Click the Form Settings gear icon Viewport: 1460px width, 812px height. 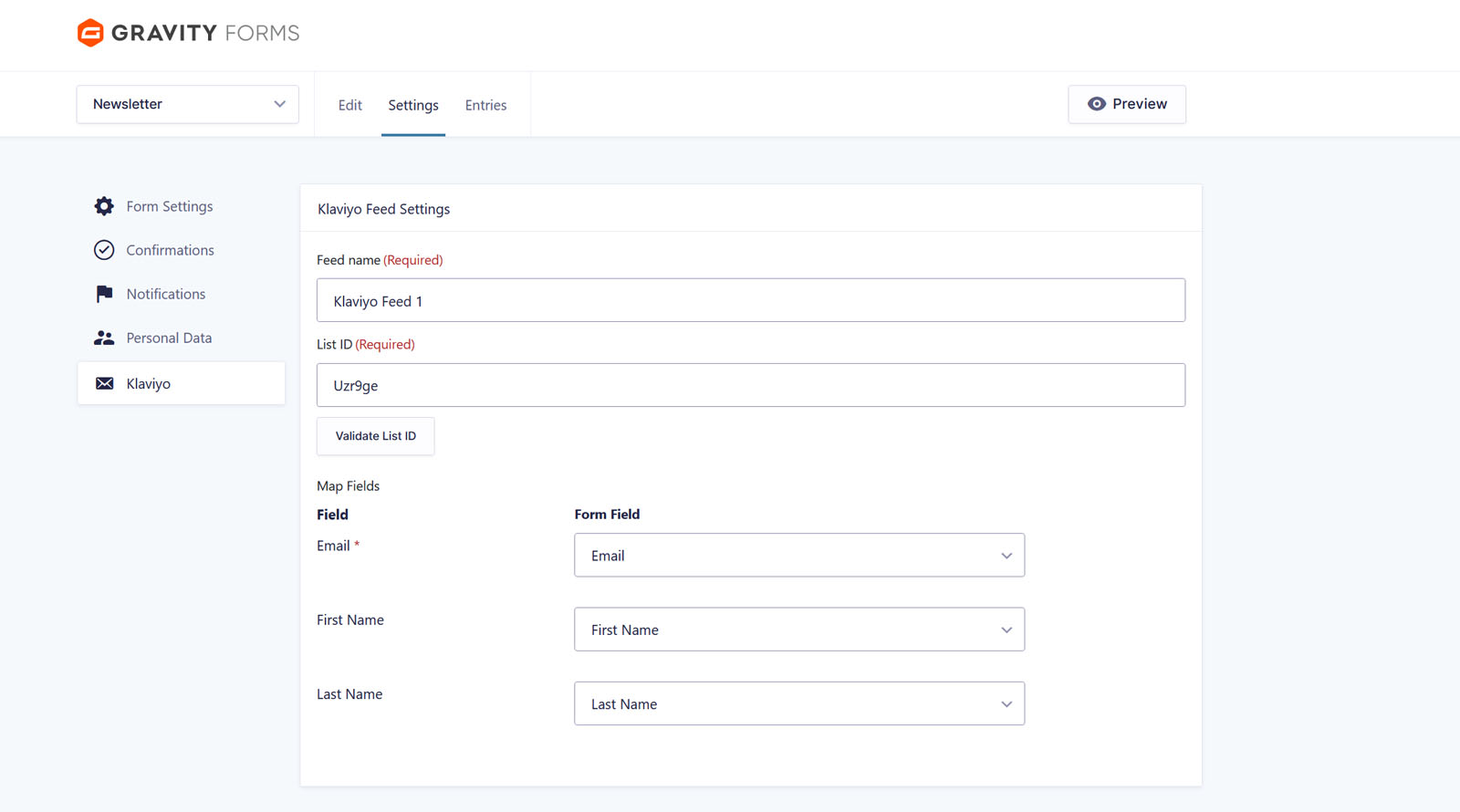coord(104,206)
